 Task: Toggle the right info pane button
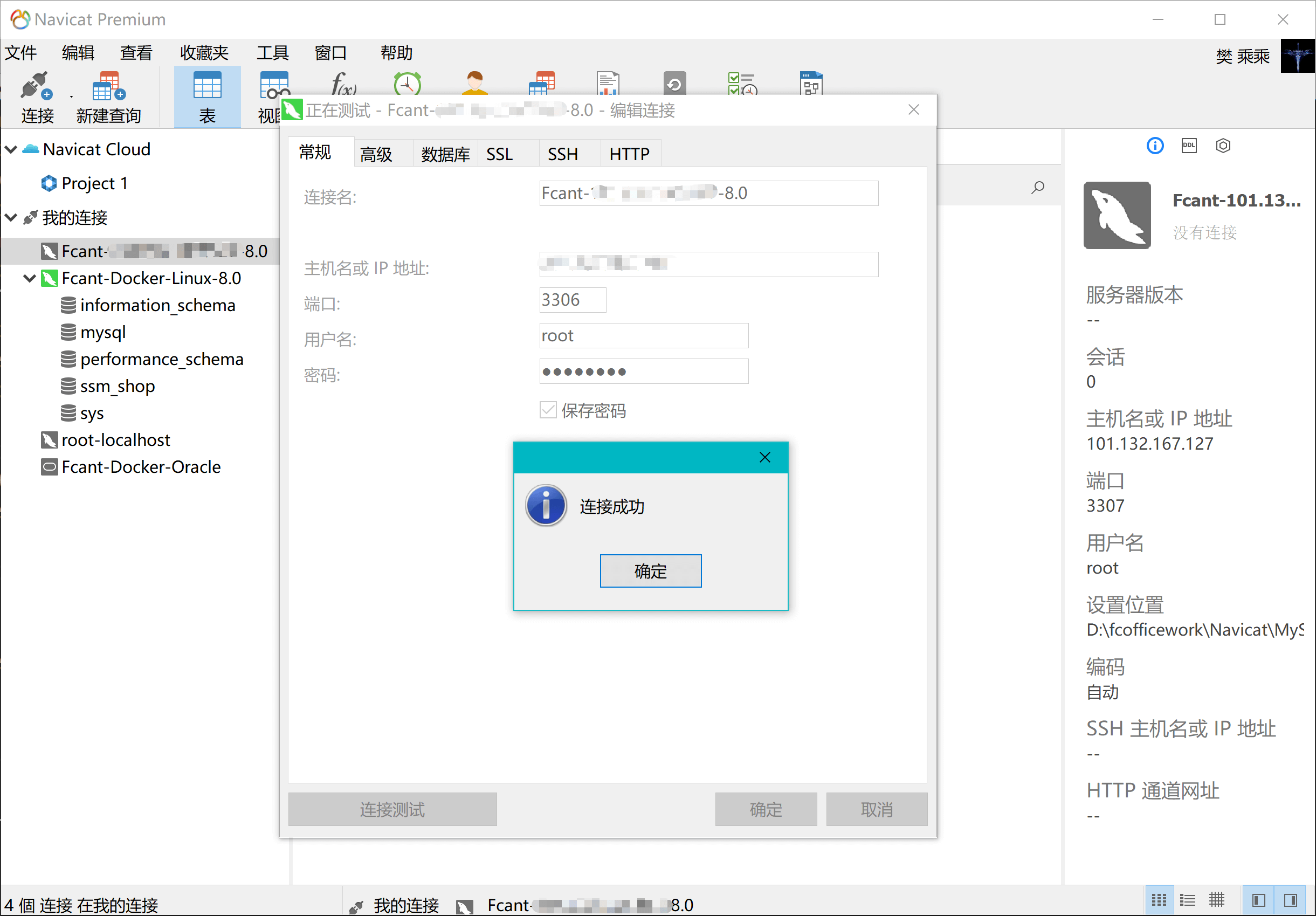(x=1290, y=900)
